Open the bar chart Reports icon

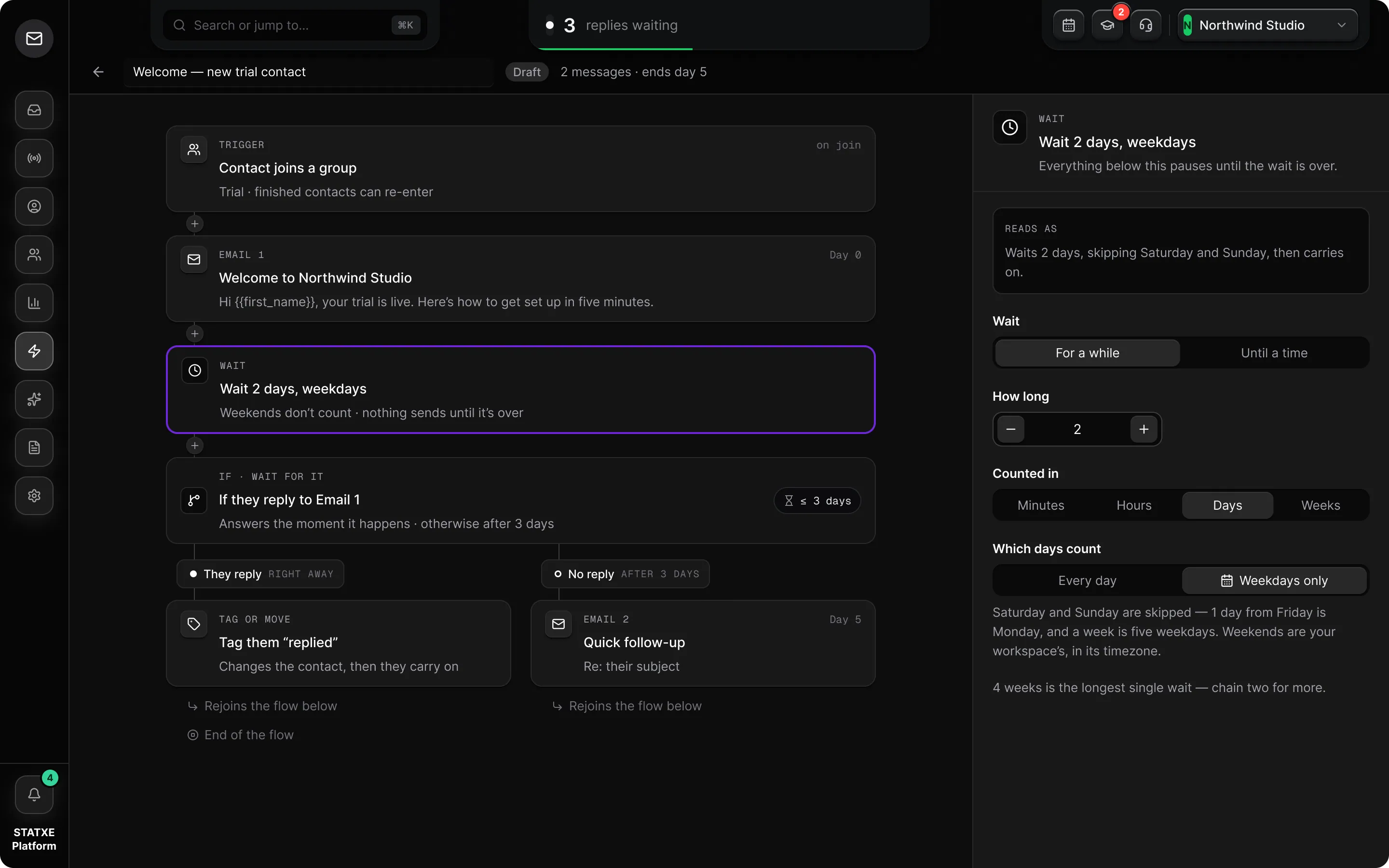coord(34,302)
